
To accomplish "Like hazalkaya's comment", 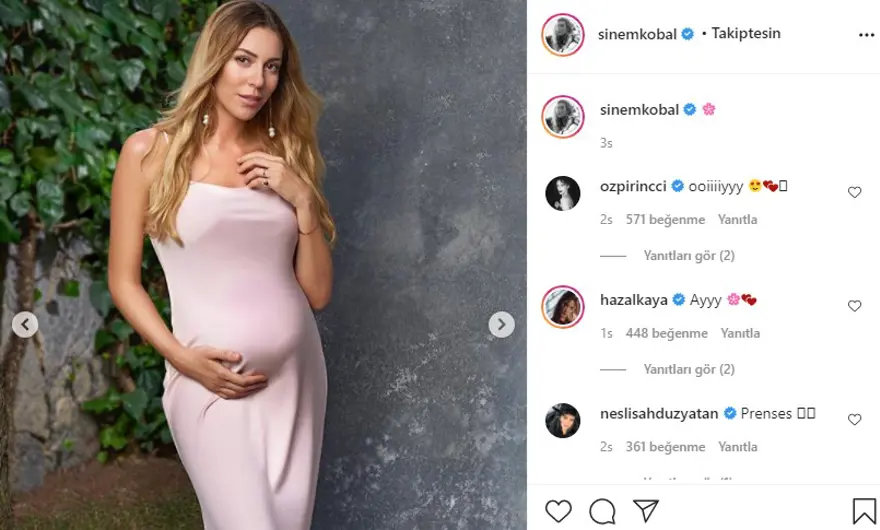I will [854, 306].
